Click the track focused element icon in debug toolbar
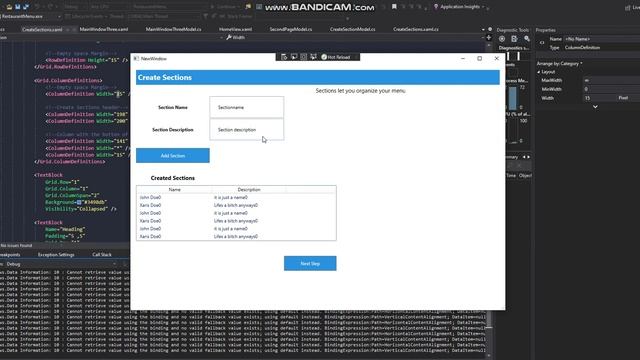The height and width of the screenshot is (360, 640). point(313,57)
